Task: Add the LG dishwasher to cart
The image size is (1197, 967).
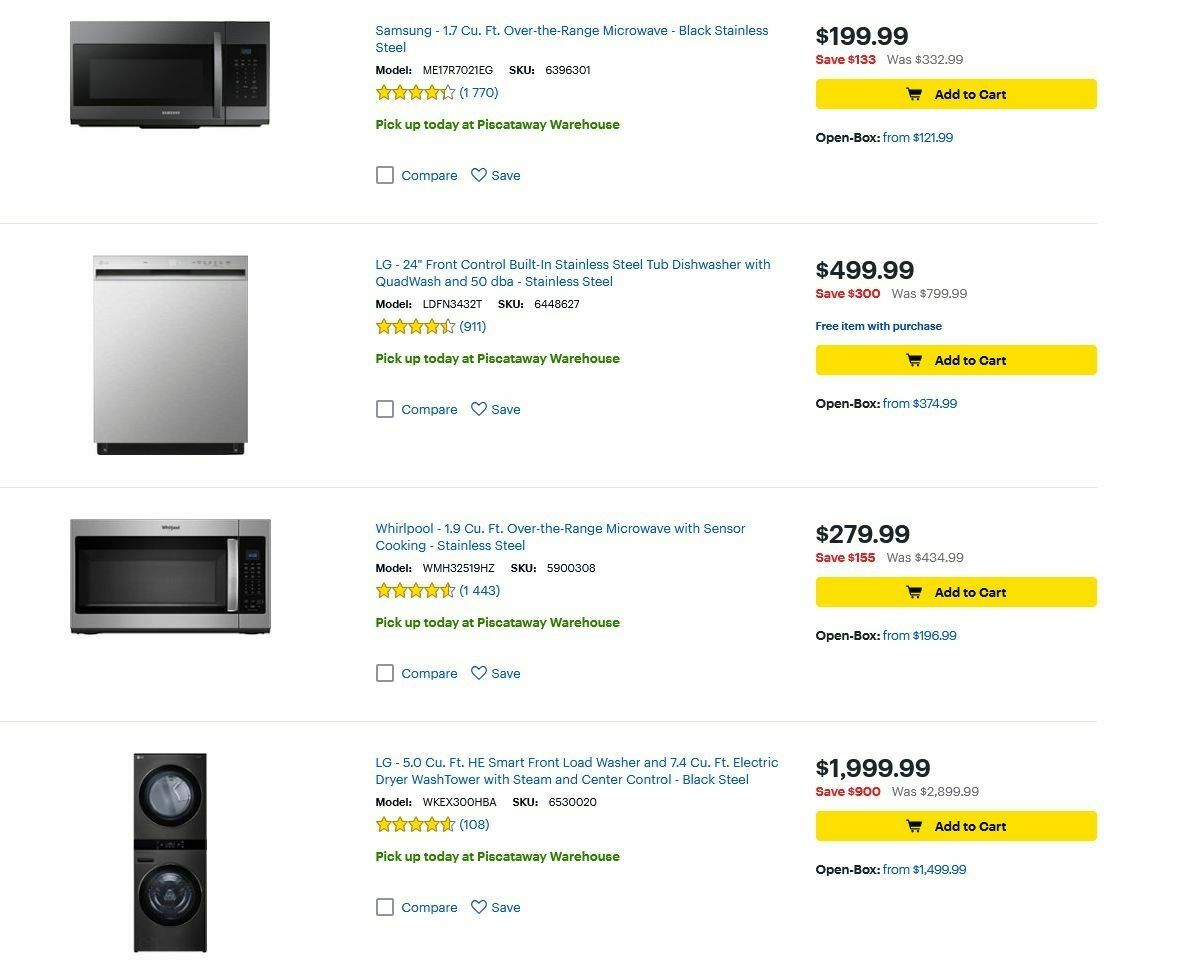Action: click(956, 360)
